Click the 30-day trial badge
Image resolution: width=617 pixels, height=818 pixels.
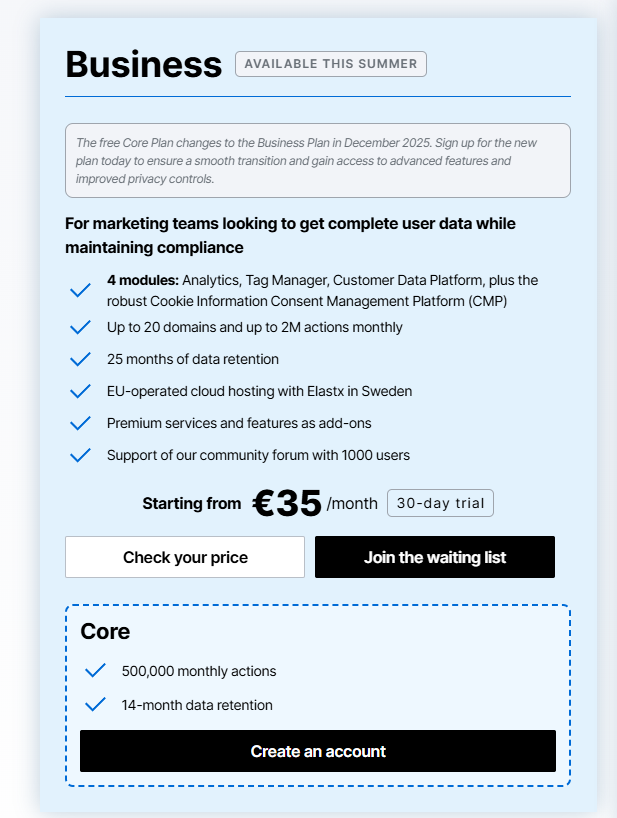440,503
